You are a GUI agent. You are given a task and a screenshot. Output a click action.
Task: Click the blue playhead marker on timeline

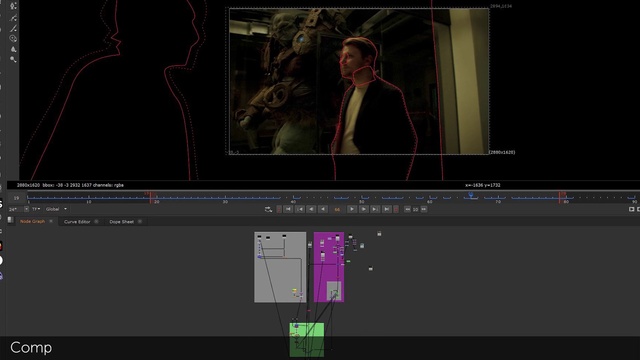[471, 195]
